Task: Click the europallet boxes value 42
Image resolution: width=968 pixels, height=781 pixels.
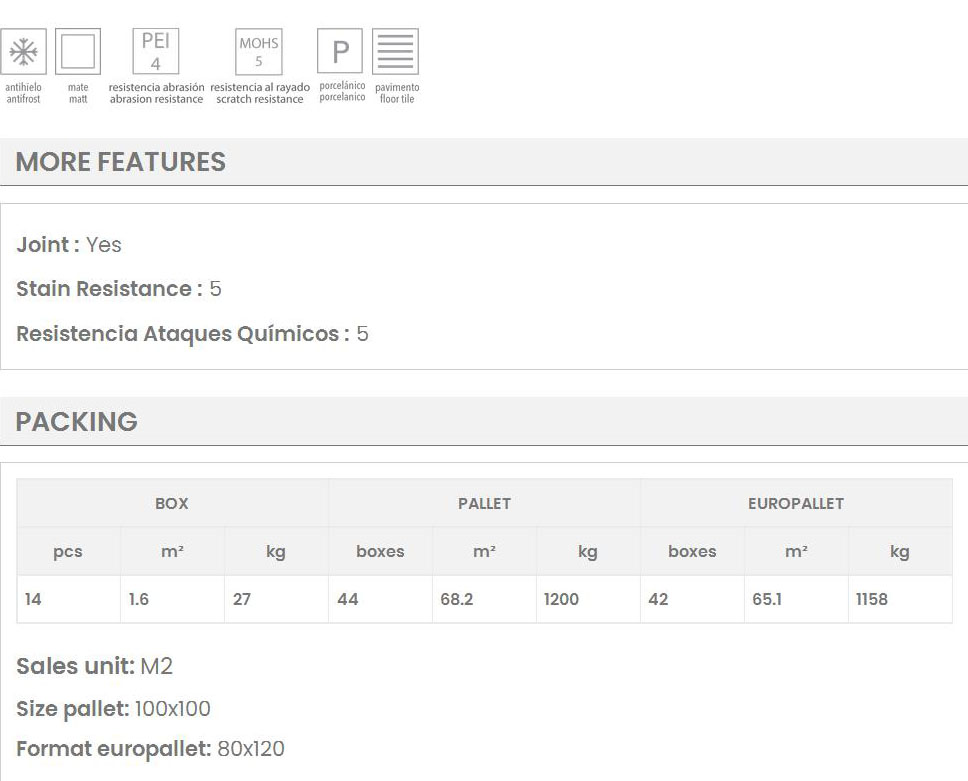Action: pos(658,600)
